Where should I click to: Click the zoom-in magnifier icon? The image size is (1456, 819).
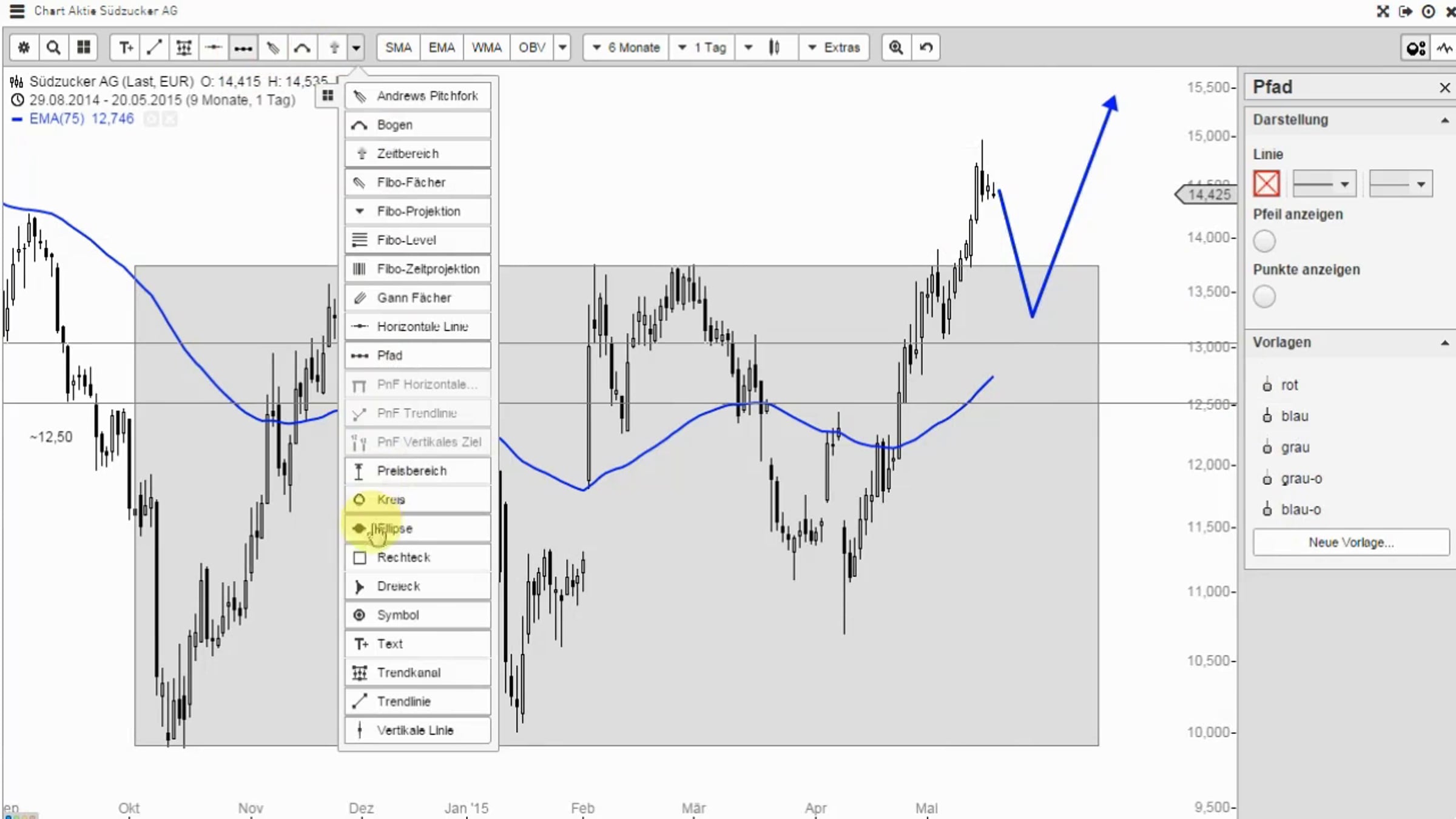point(896,47)
